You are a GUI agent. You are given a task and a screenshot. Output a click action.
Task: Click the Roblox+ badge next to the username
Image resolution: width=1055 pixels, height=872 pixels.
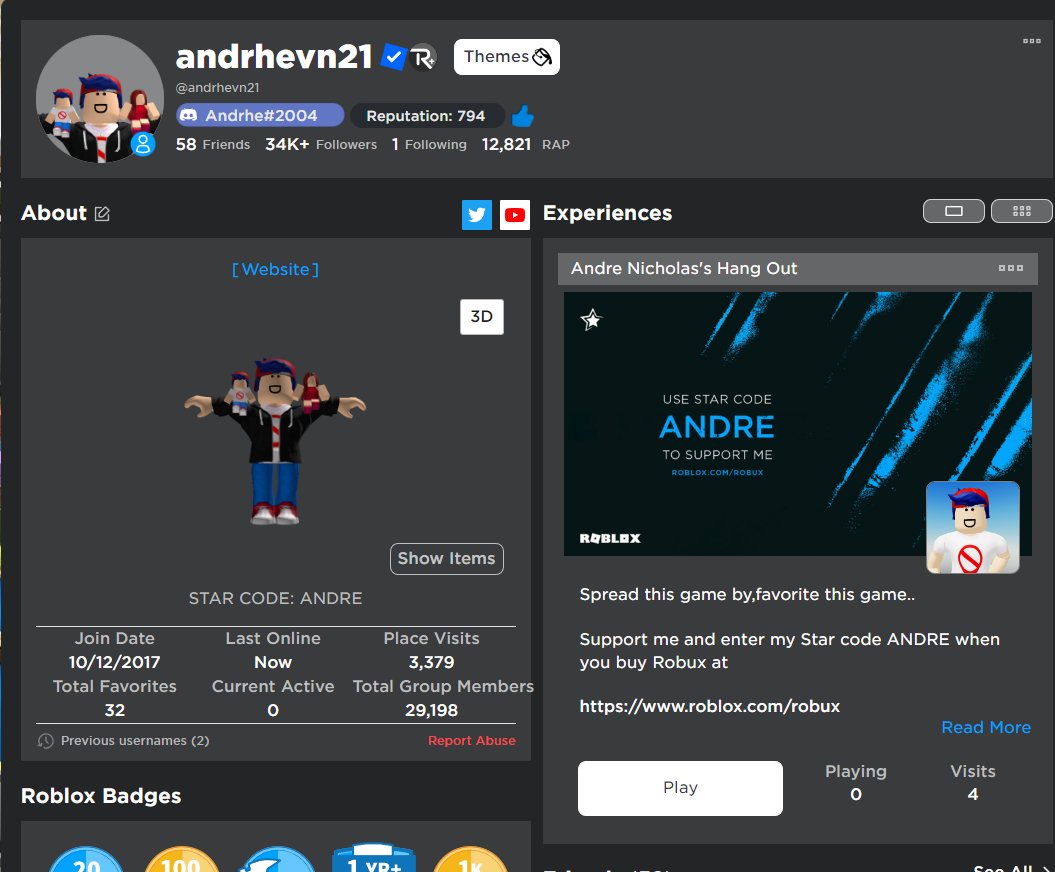pos(423,57)
